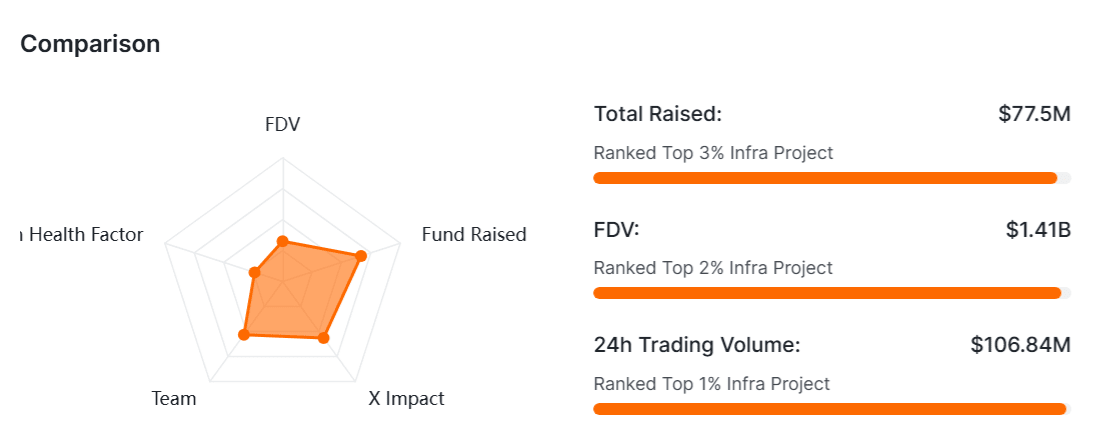Click the Total Raised orange progress bar
This screenshot has width=1095, height=448.
click(825, 178)
